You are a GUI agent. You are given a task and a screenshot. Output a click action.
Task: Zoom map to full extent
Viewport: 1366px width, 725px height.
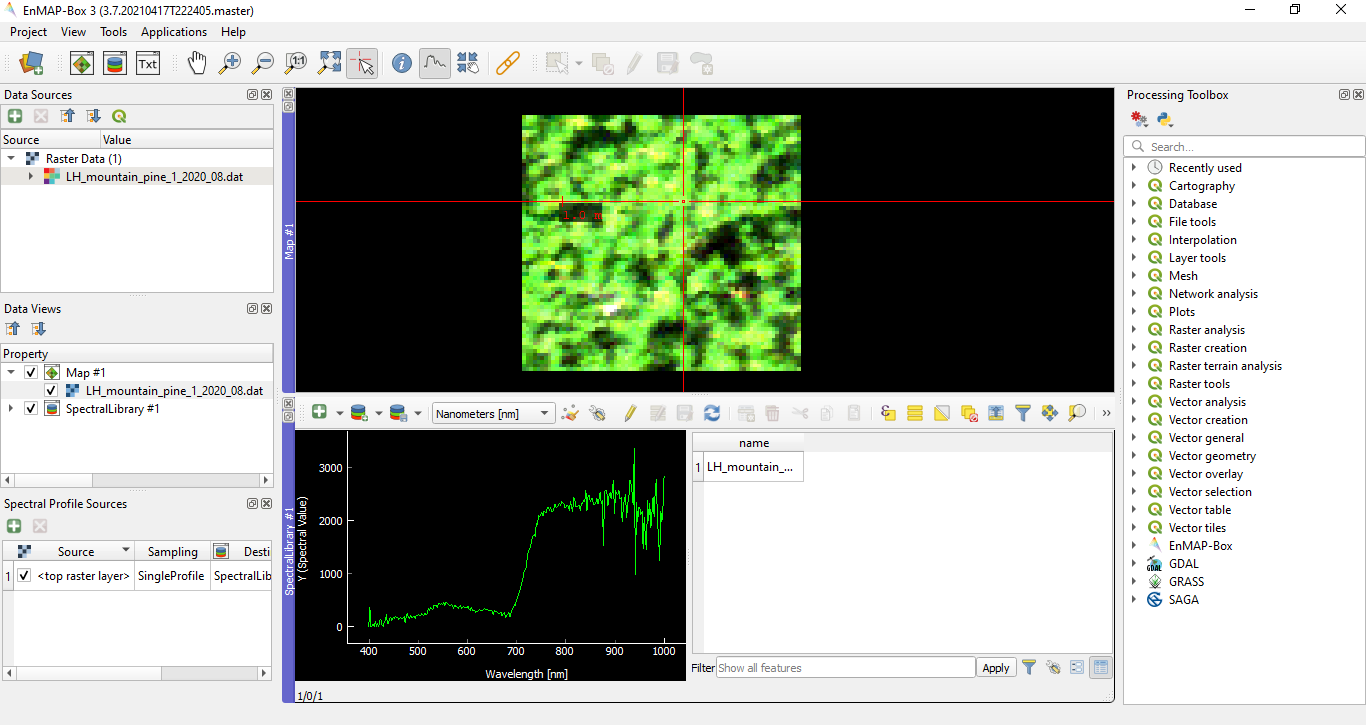(329, 64)
